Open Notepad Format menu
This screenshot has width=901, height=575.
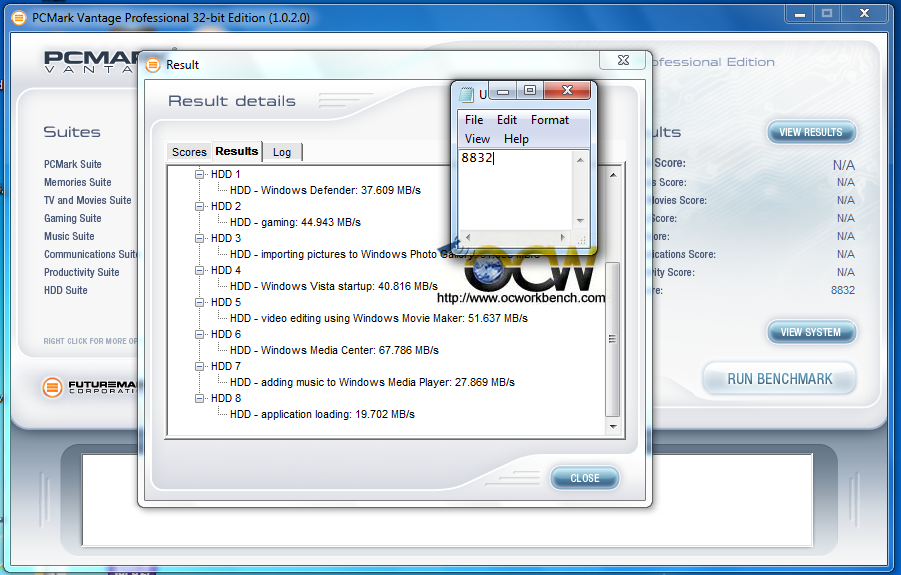click(550, 120)
